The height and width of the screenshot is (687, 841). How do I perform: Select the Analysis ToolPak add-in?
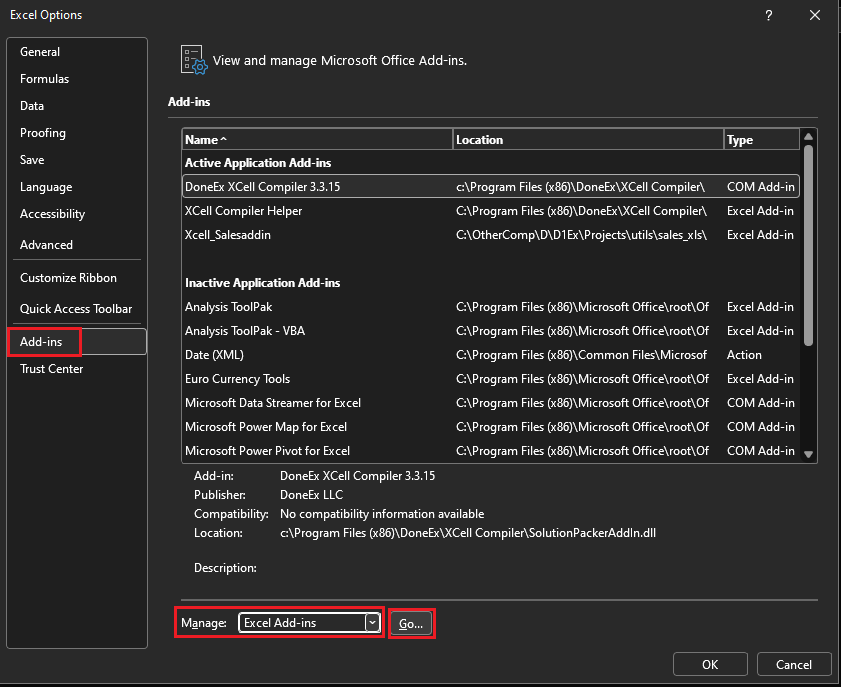pyautogui.click(x=491, y=307)
